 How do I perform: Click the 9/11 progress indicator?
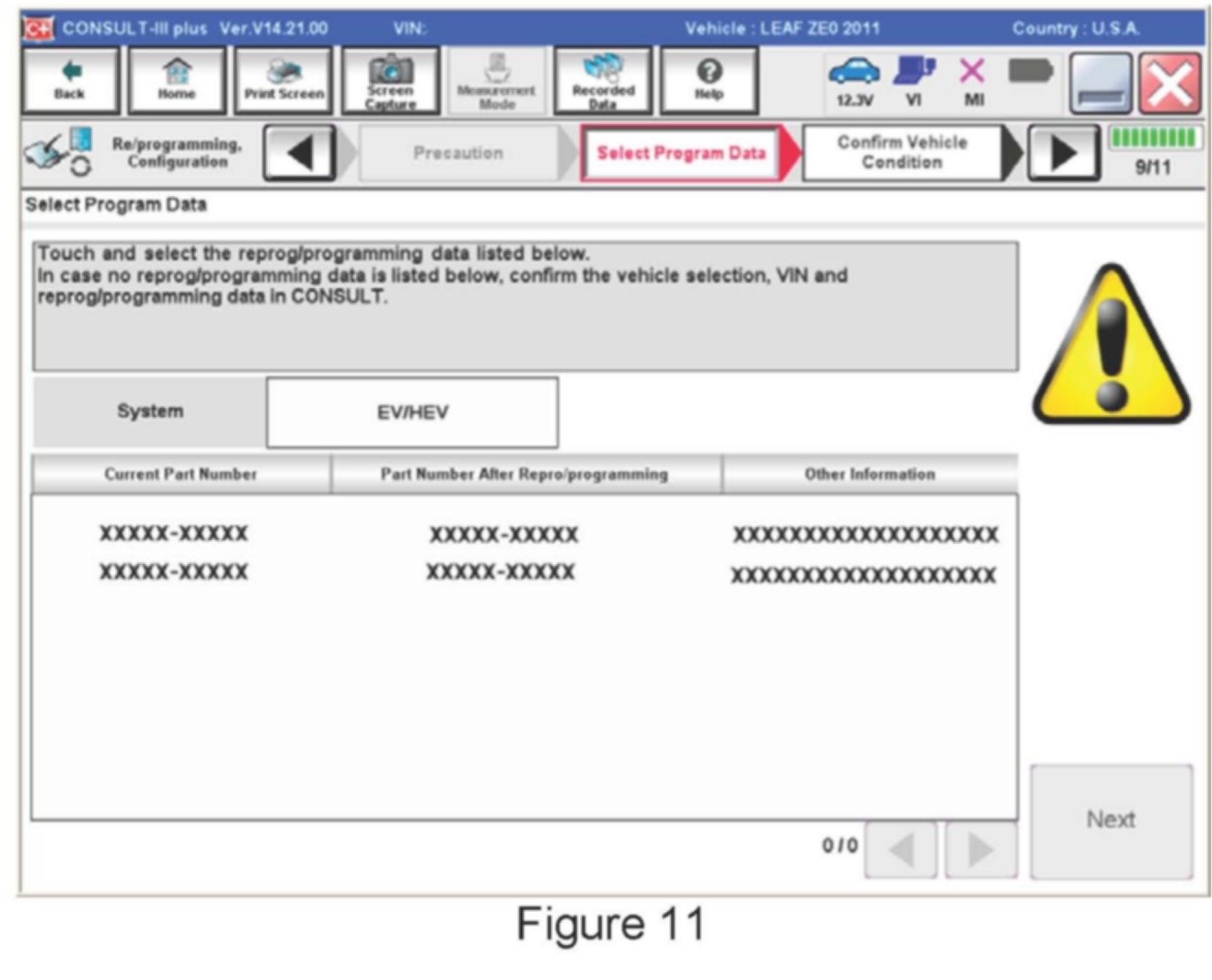click(1153, 153)
